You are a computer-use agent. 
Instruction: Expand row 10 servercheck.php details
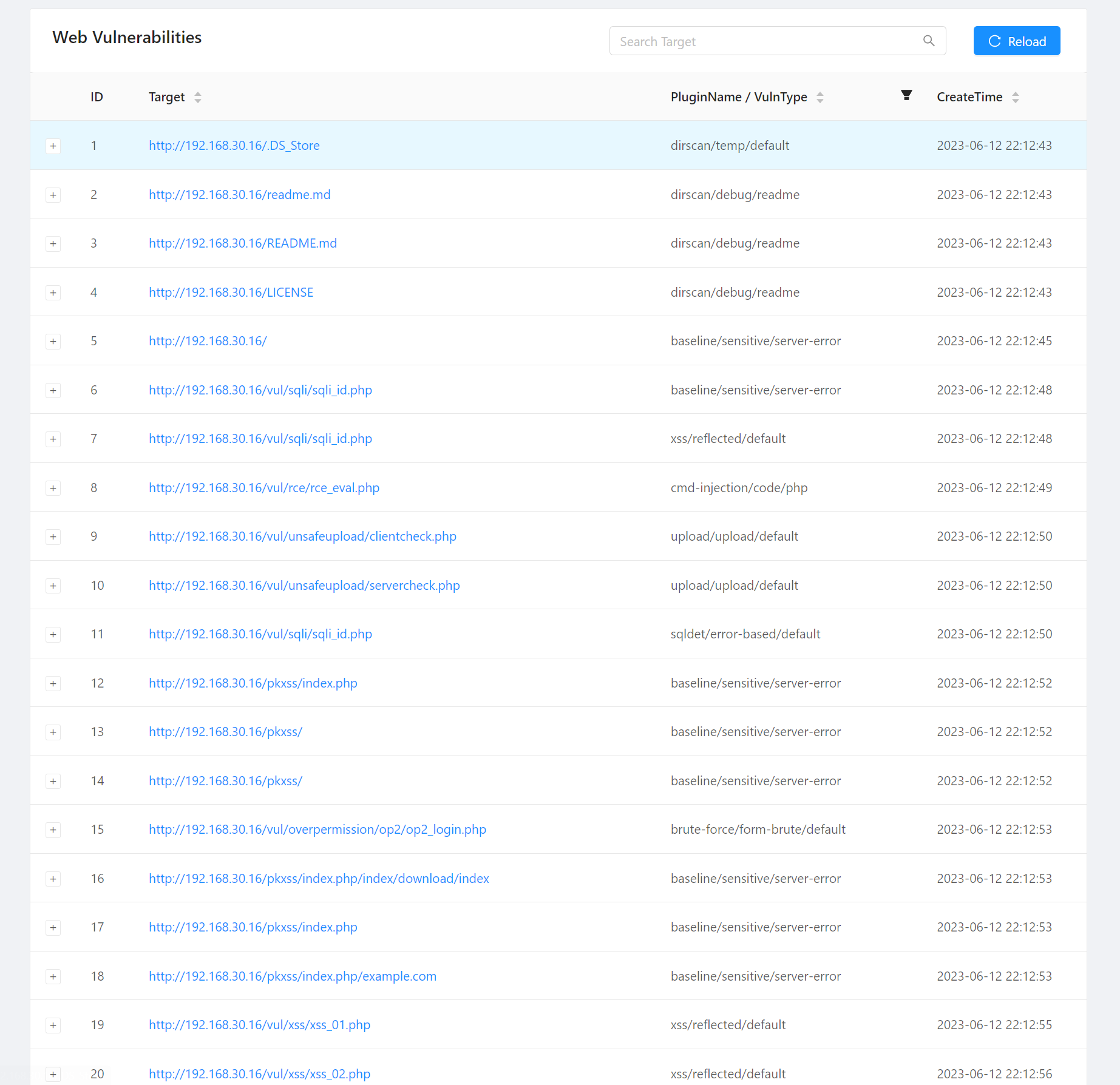pos(53,586)
